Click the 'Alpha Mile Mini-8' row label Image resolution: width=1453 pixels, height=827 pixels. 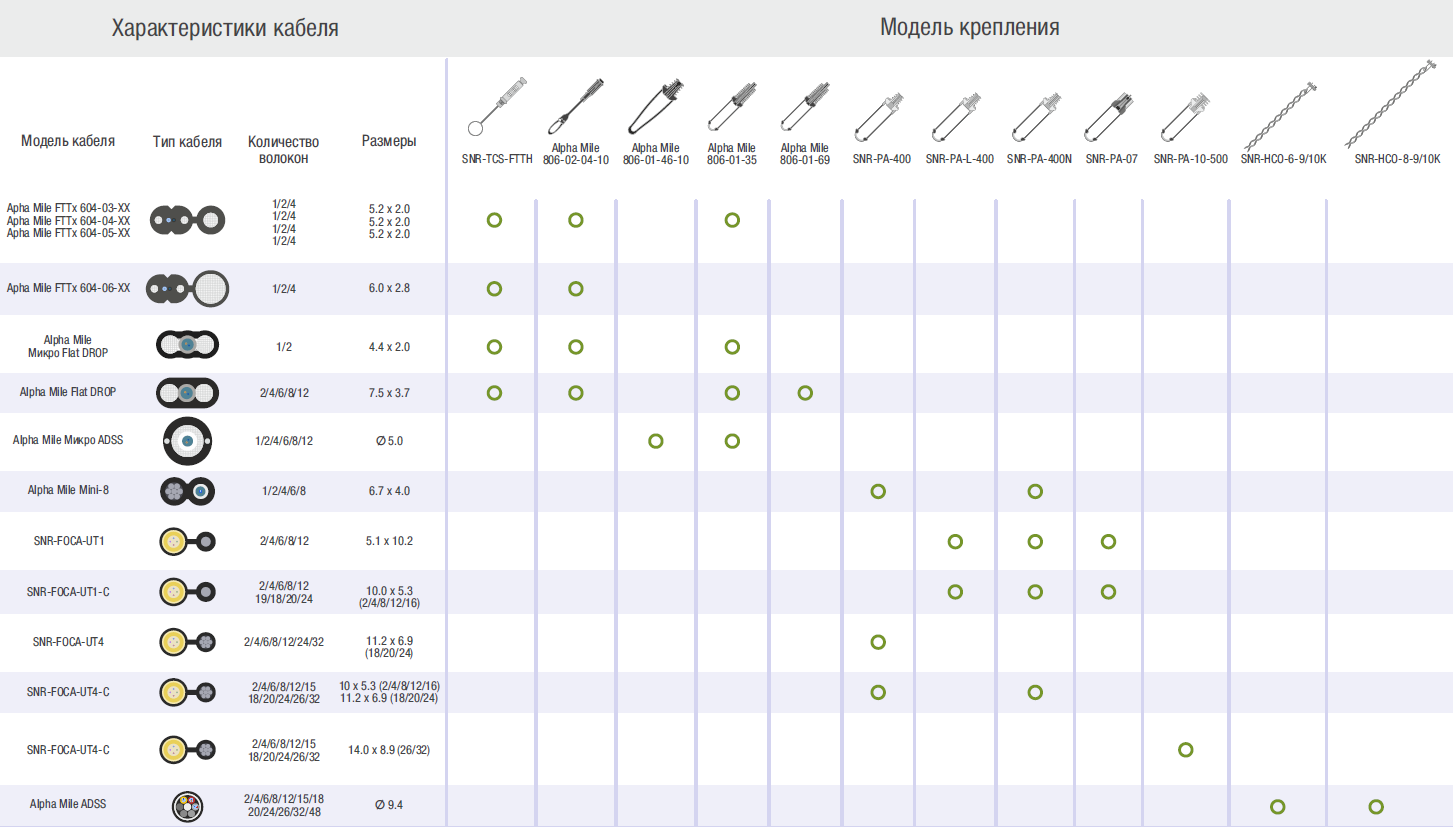tap(68, 490)
